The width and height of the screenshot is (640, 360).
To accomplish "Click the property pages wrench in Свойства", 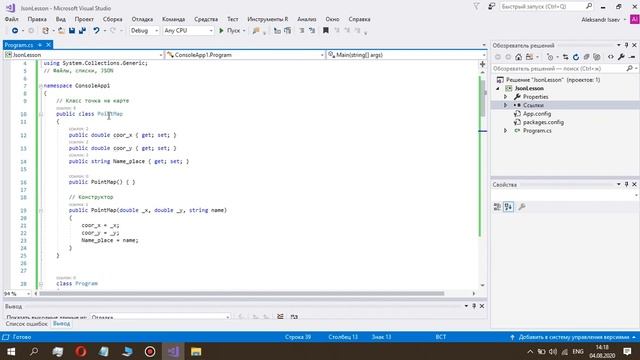I will point(522,207).
